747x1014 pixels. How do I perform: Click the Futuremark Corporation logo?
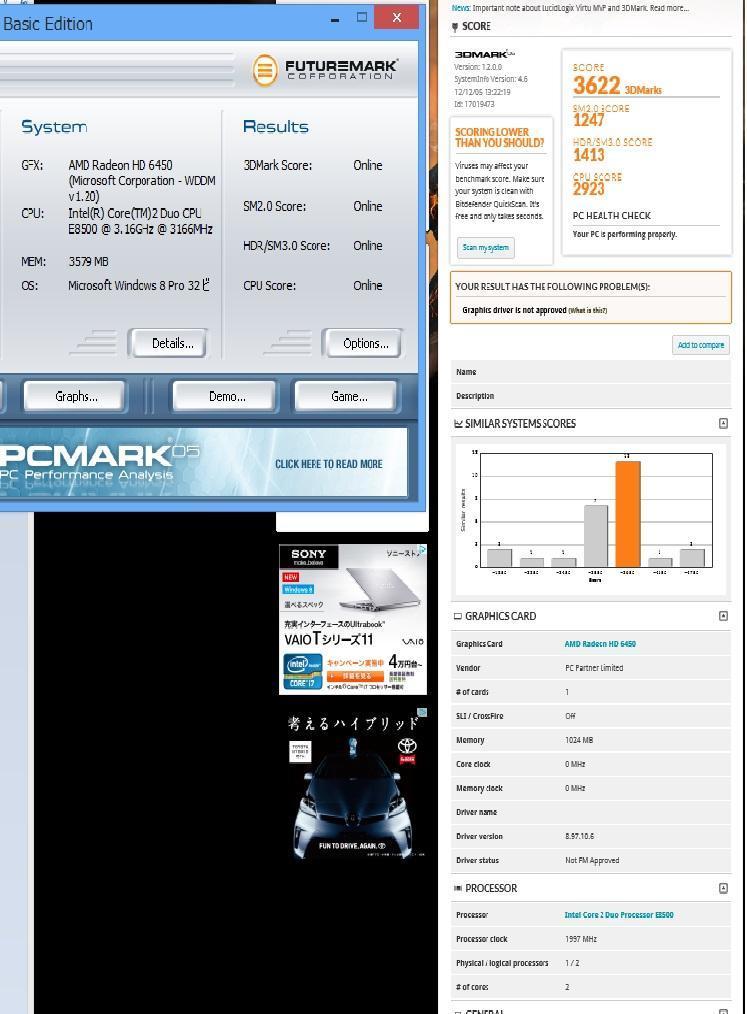325,69
